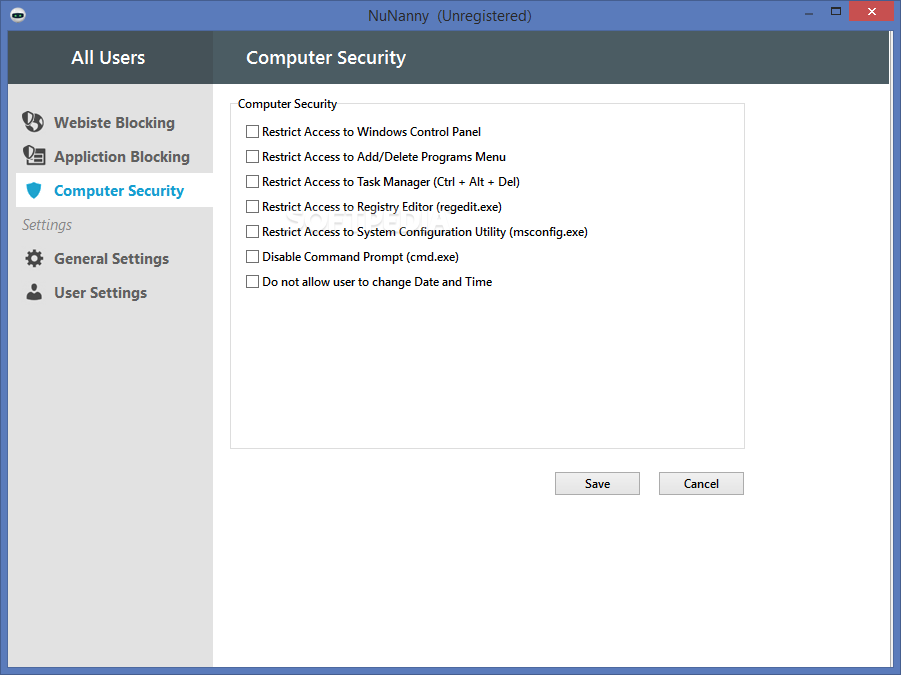Click the Save button
The width and height of the screenshot is (901, 675).
click(x=597, y=484)
